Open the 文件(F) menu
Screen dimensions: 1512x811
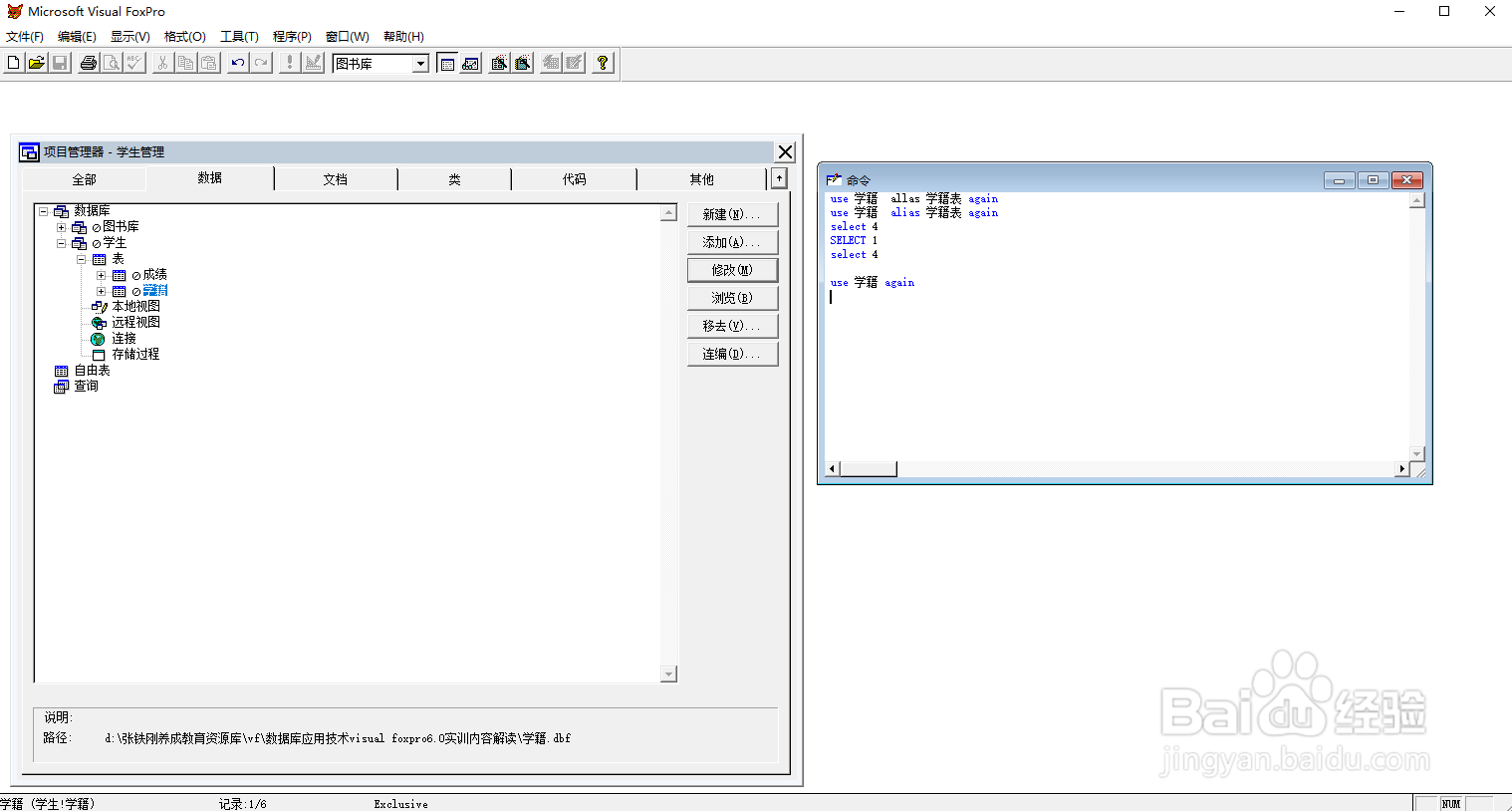[x=25, y=36]
